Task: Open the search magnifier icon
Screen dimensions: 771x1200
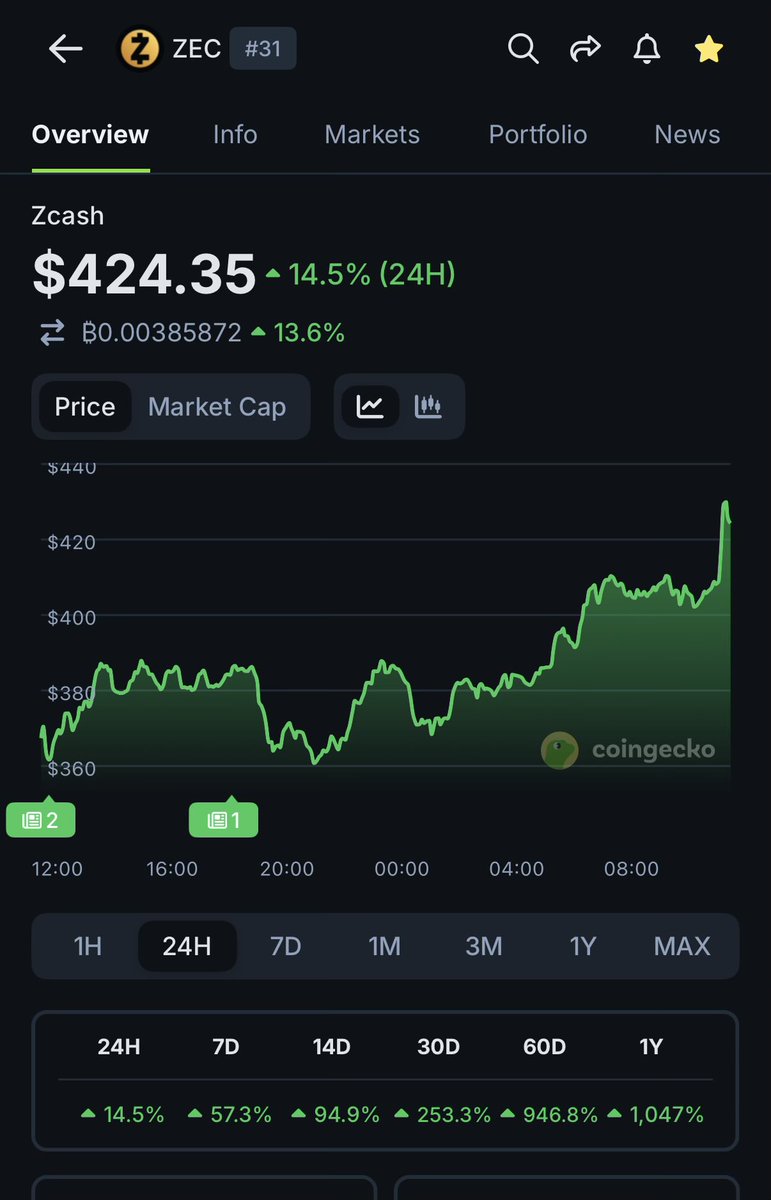Action: point(523,48)
